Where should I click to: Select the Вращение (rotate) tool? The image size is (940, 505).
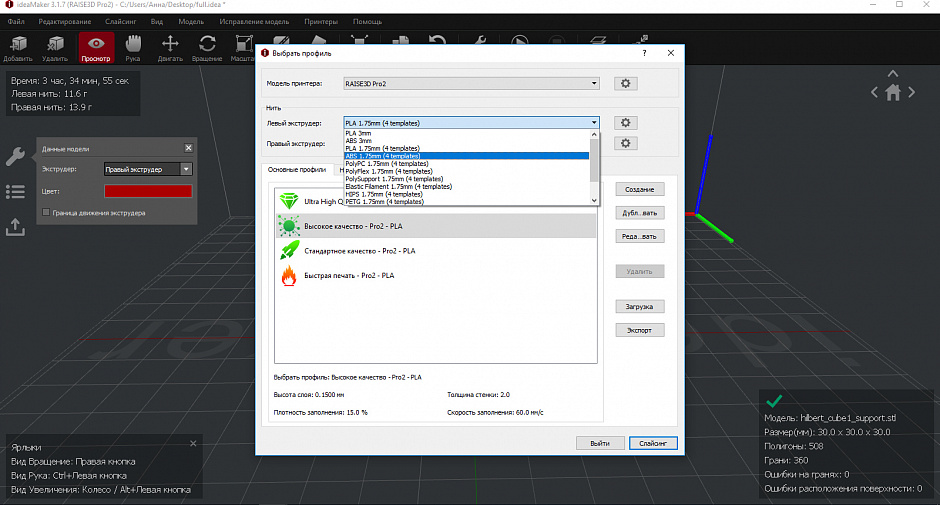pyautogui.click(x=207, y=48)
